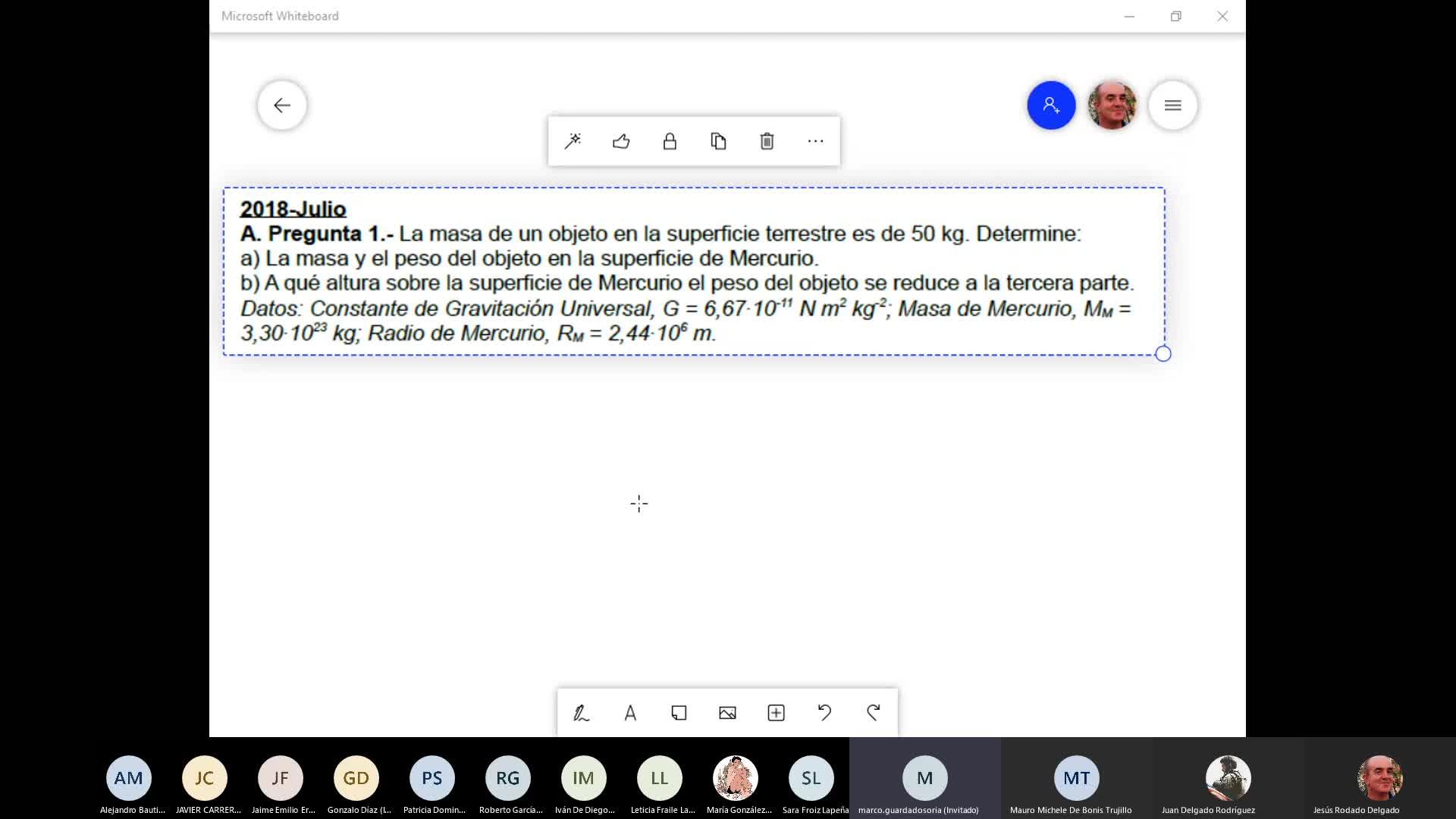Insert an image from bottom toolbar

click(727, 713)
